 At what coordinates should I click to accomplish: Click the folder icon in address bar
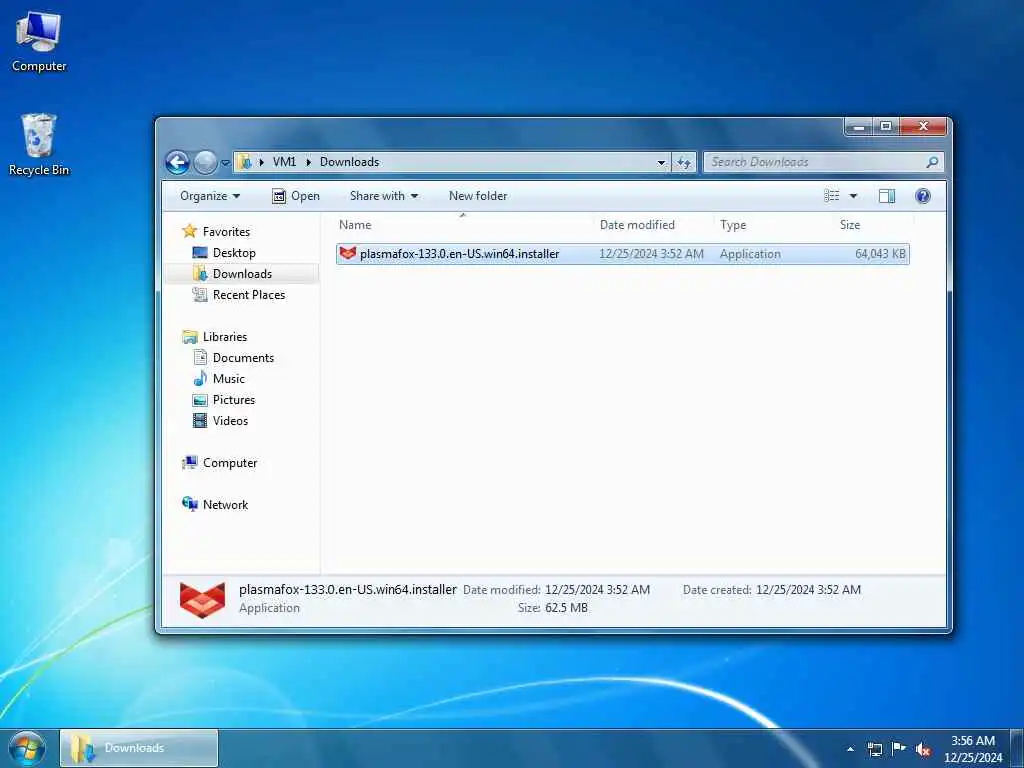(x=245, y=162)
